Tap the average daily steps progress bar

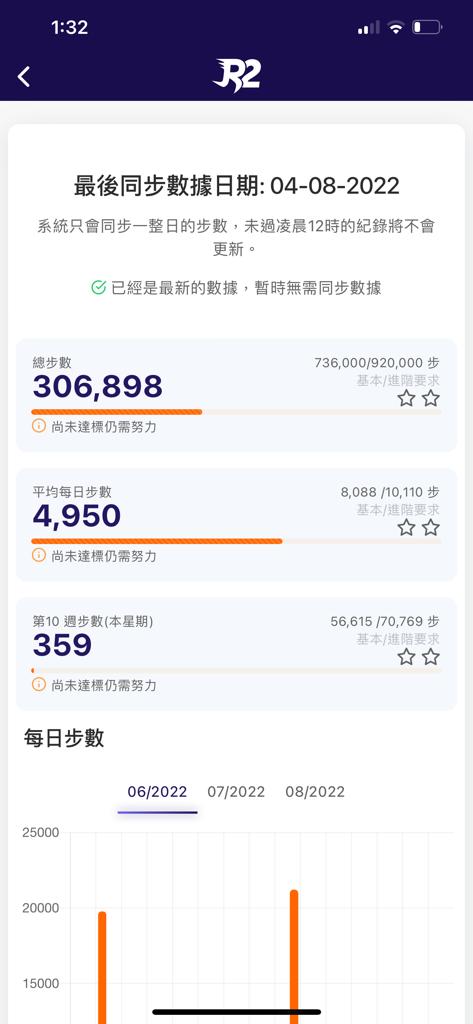[x=236, y=541]
